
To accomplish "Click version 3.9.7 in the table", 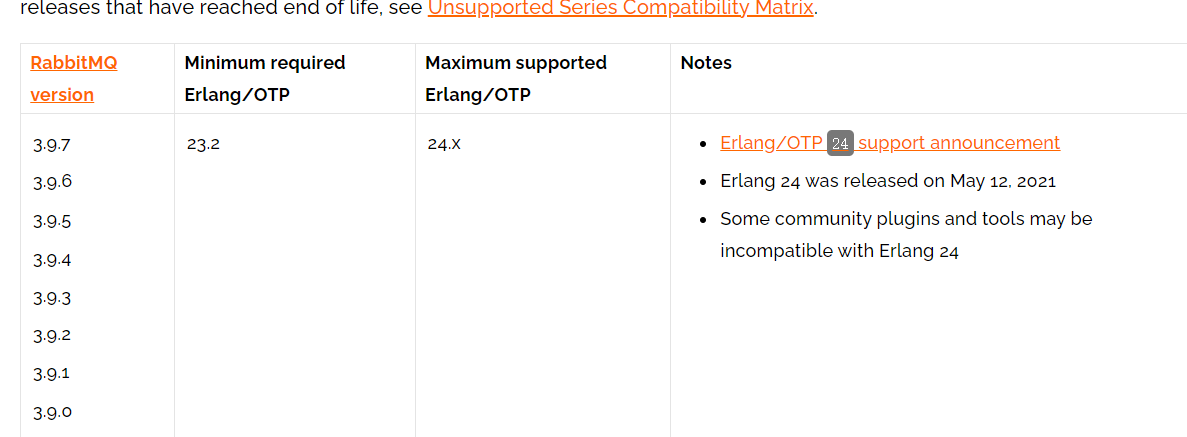I will pos(52,145).
